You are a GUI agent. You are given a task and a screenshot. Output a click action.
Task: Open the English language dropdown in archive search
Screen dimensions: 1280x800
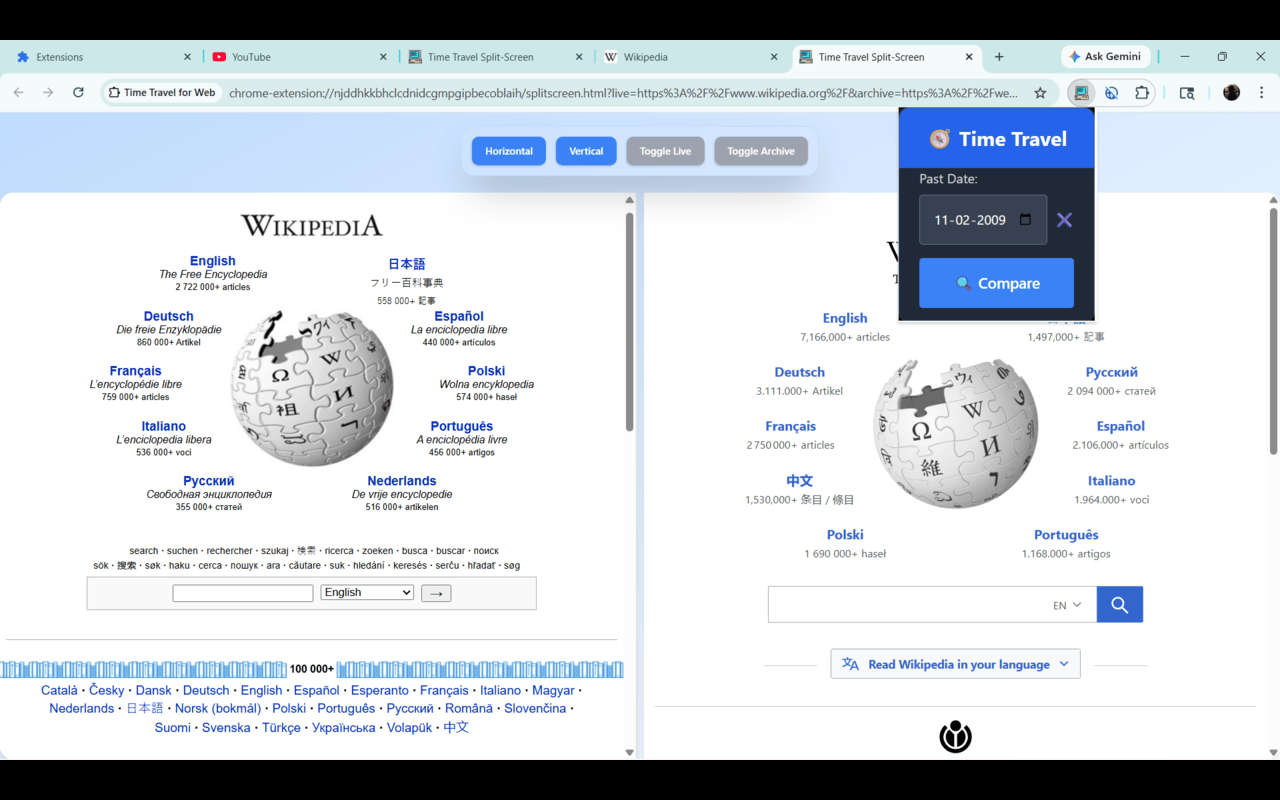point(367,593)
